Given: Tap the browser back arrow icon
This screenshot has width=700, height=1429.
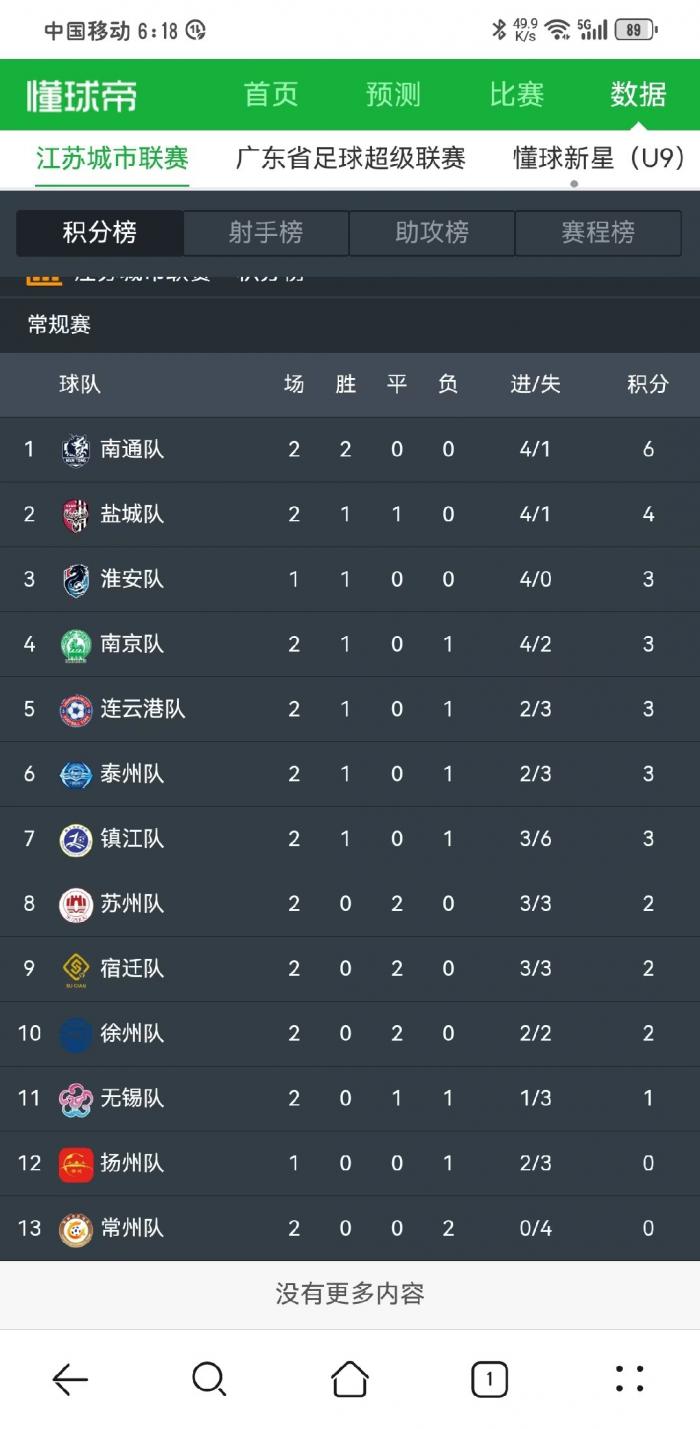Looking at the screenshot, I should tap(70, 1380).
